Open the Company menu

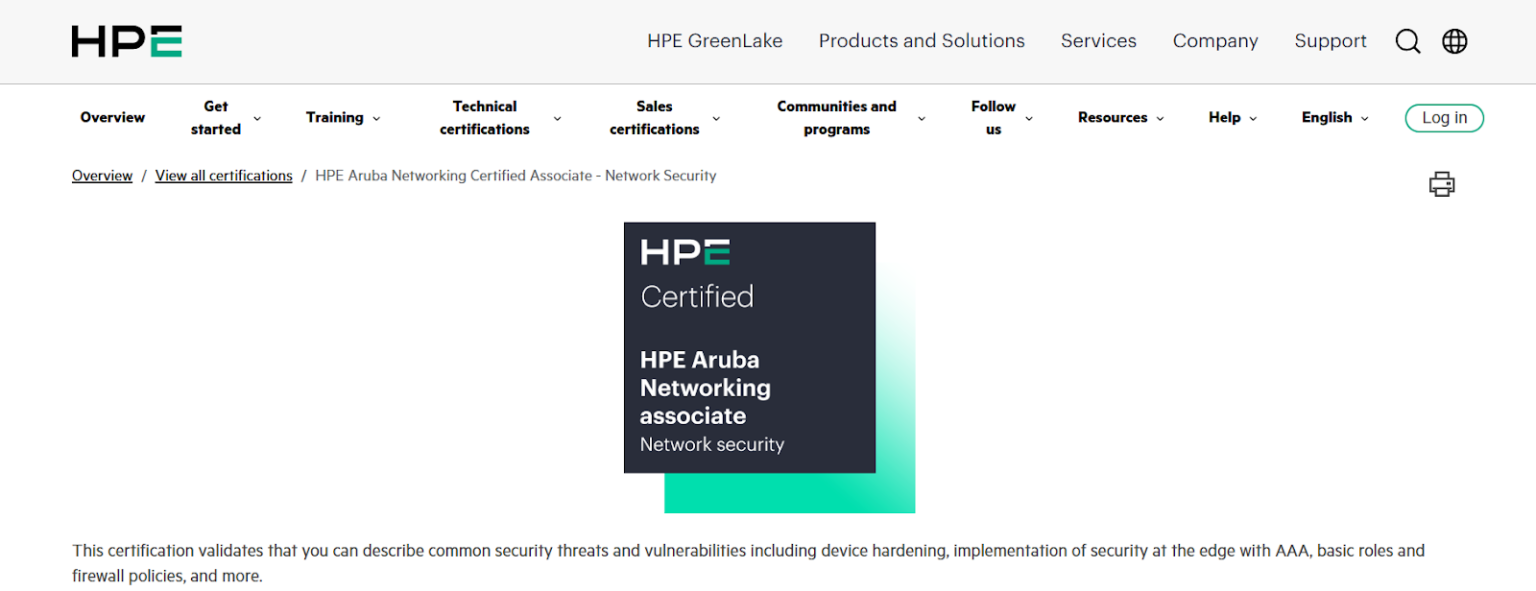1216,41
